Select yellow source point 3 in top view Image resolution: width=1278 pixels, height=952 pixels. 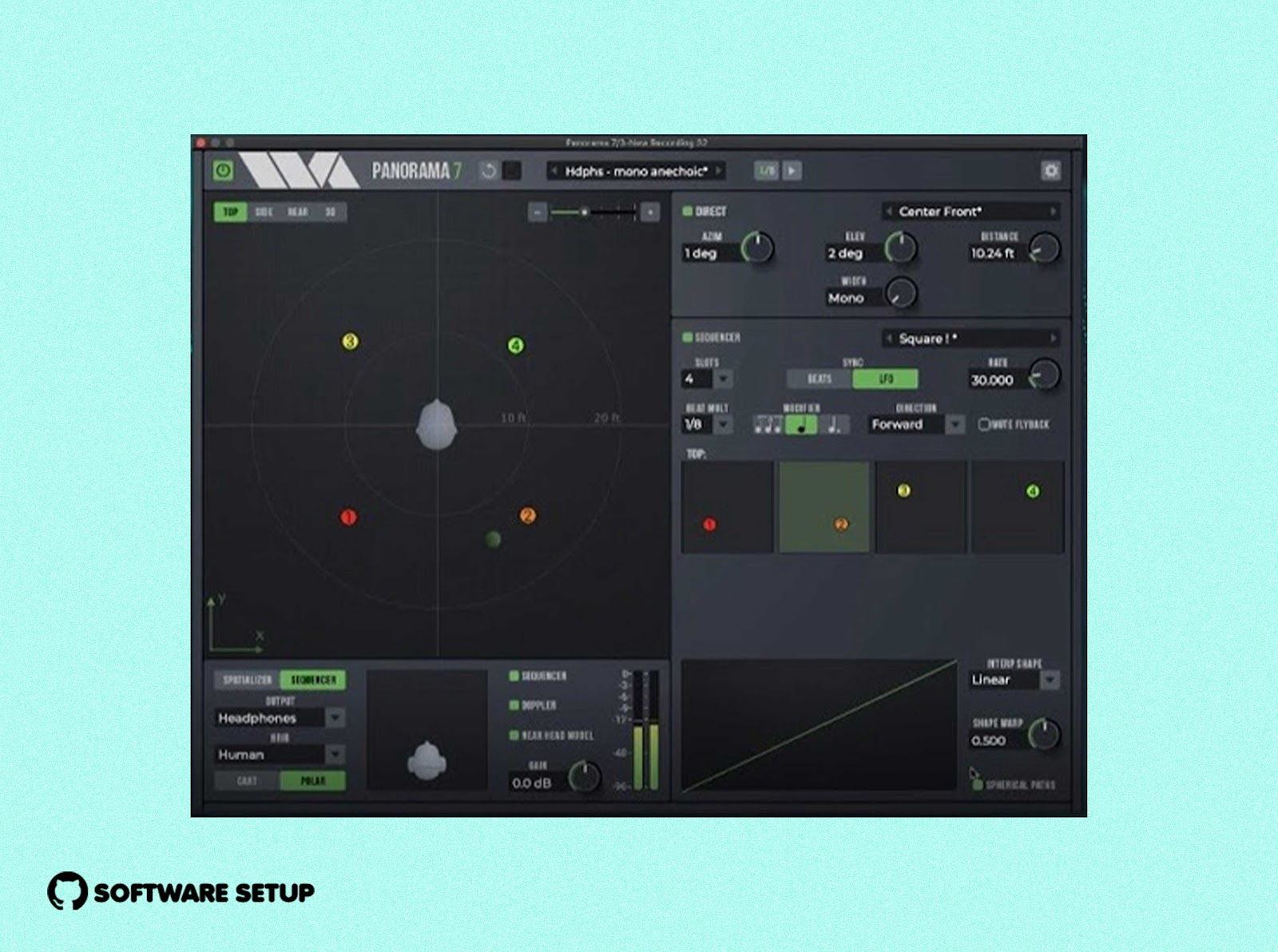(350, 342)
